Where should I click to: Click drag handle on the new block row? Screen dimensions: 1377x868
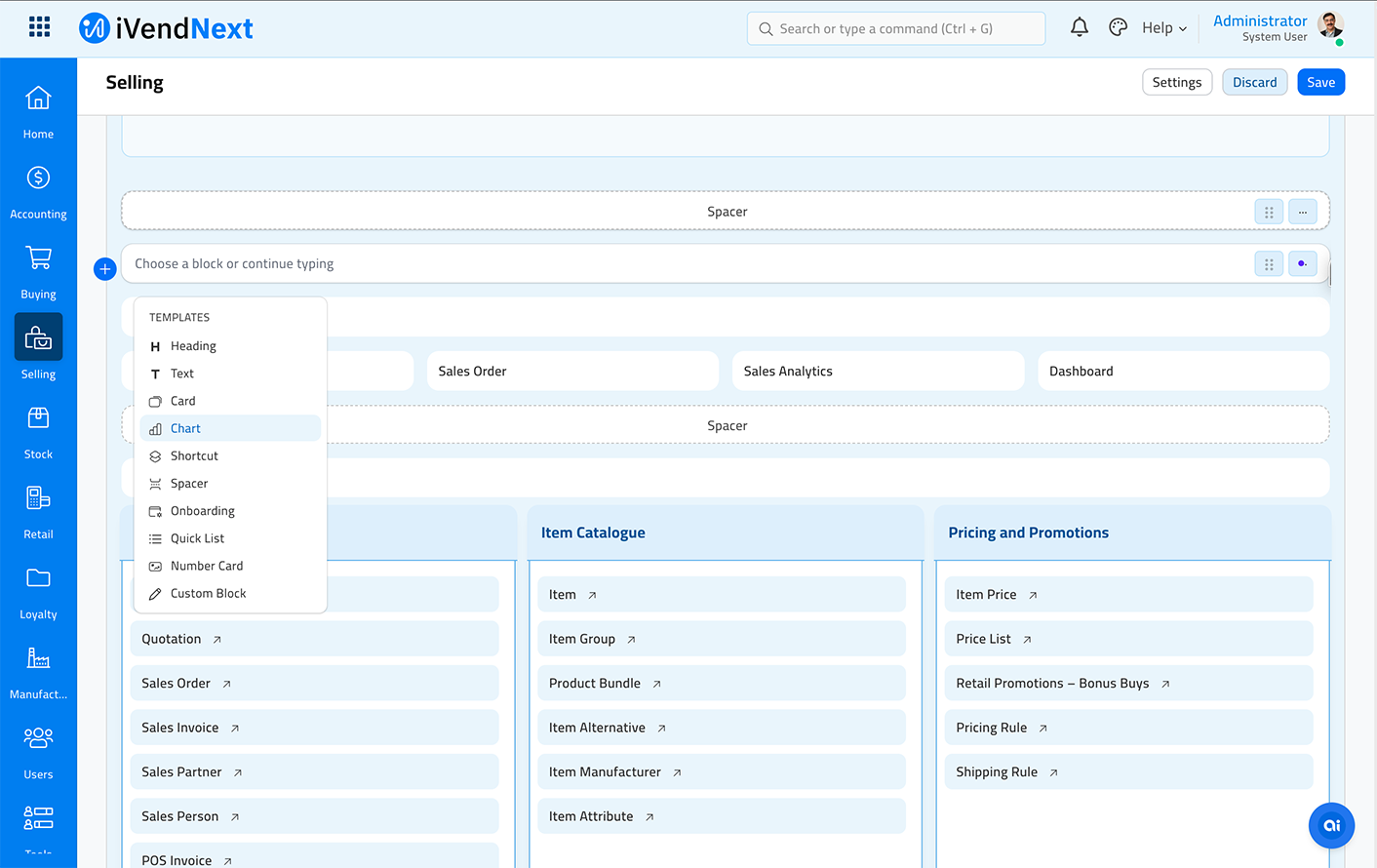tap(1269, 263)
